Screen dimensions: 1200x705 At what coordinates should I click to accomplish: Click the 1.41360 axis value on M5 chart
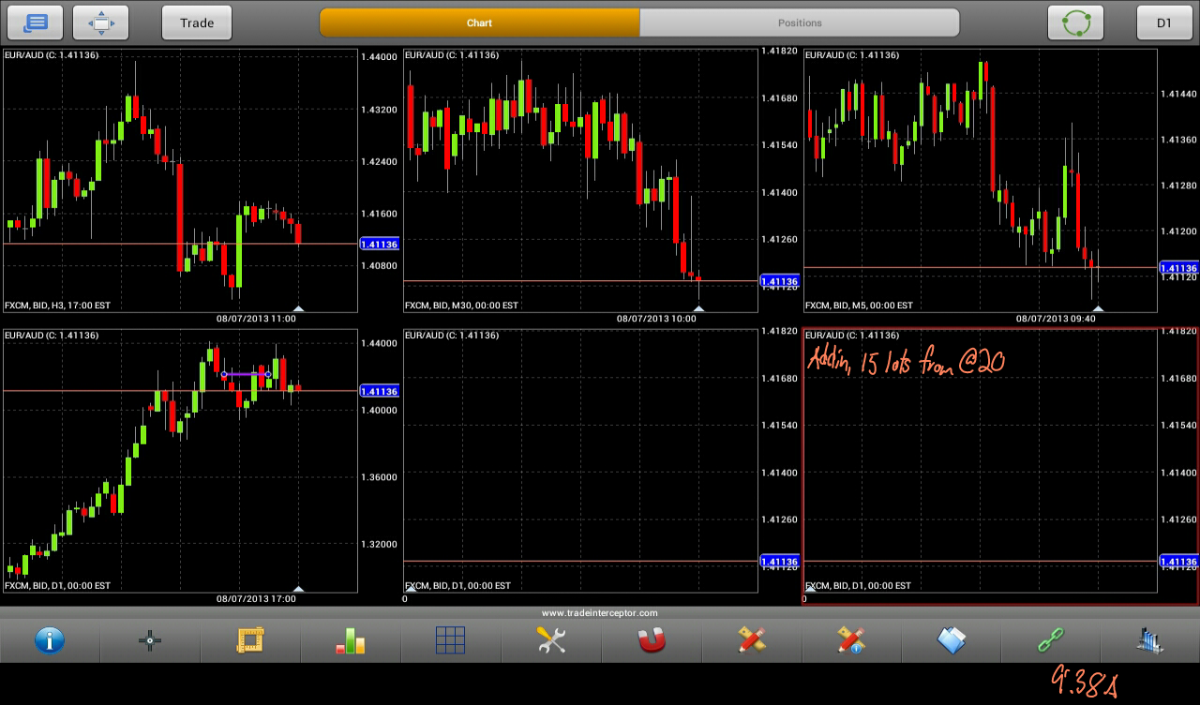click(1179, 140)
